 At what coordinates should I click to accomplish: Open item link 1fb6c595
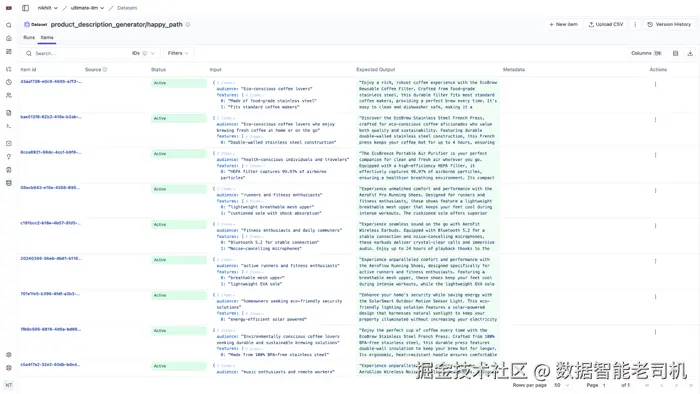51,329
